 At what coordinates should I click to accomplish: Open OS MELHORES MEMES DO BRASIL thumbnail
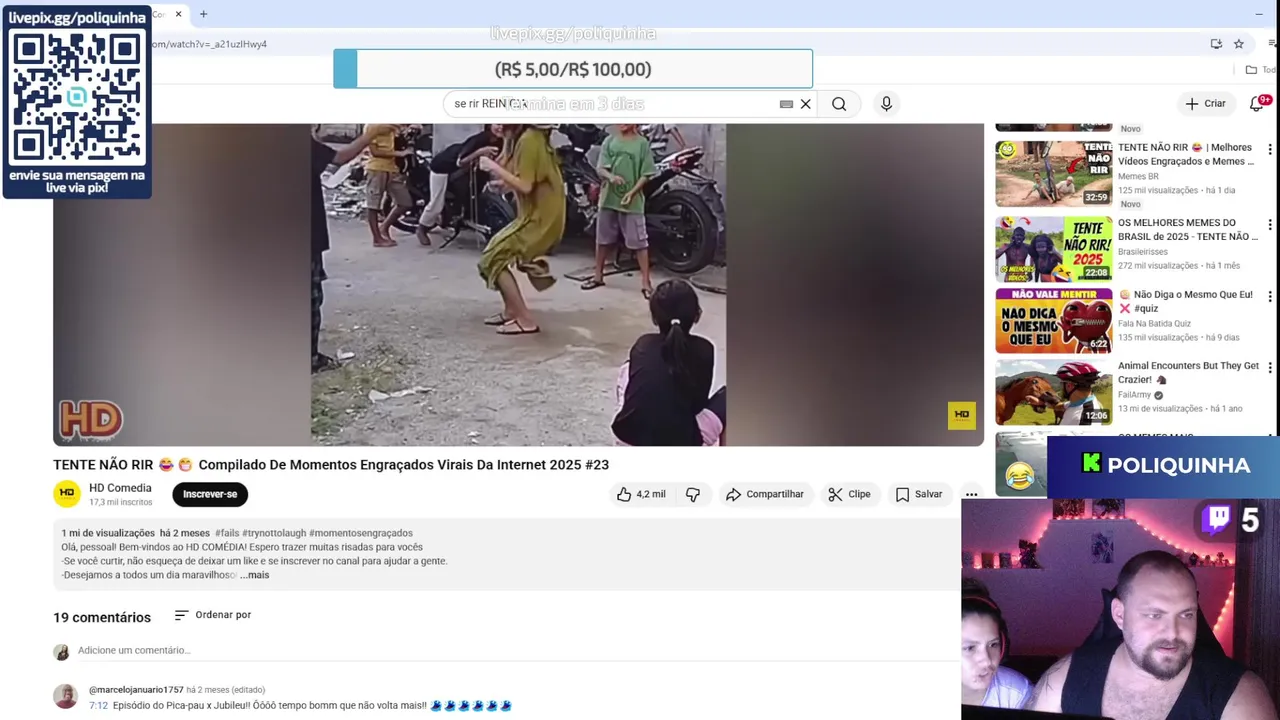click(x=1053, y=249)
